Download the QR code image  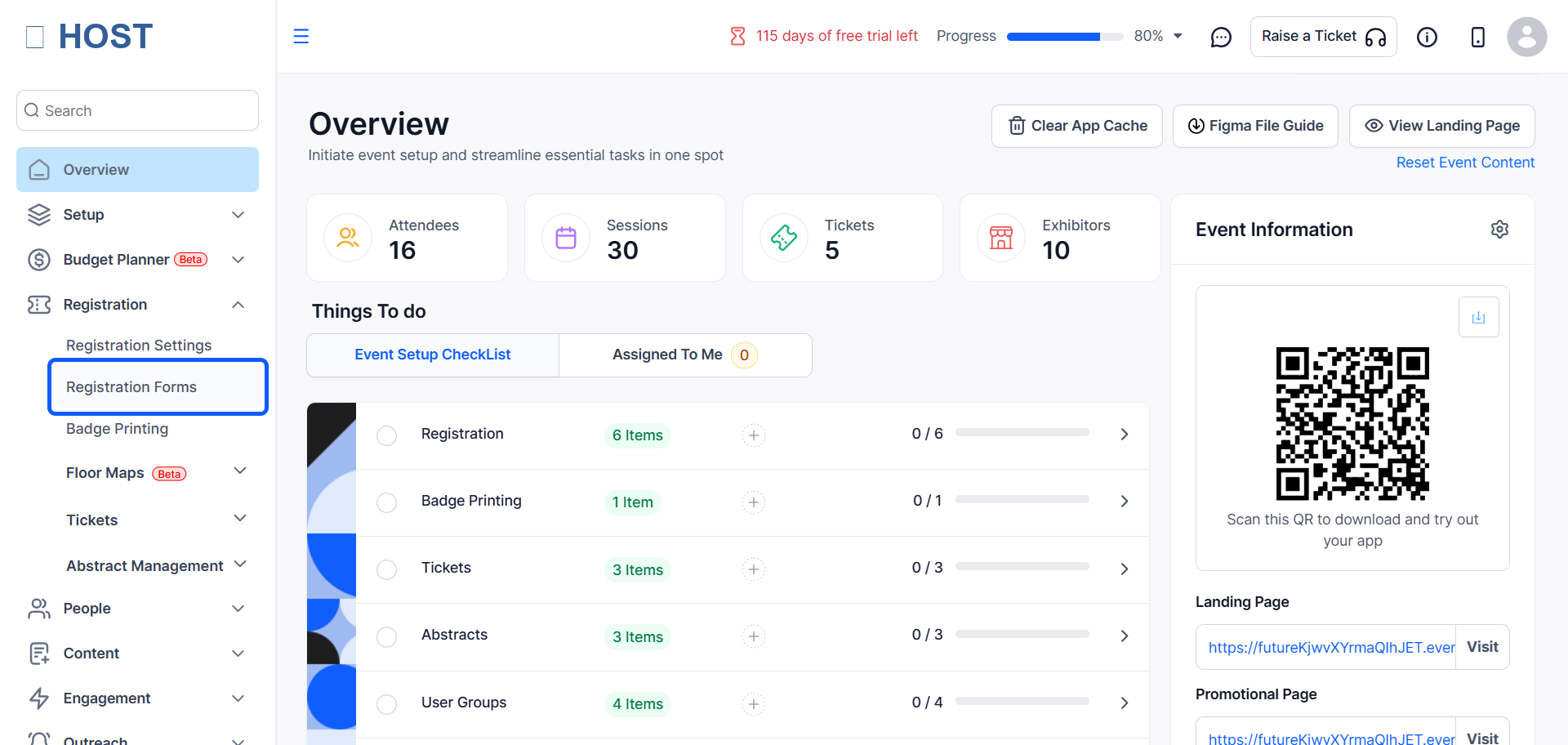tap(1478, 317)
